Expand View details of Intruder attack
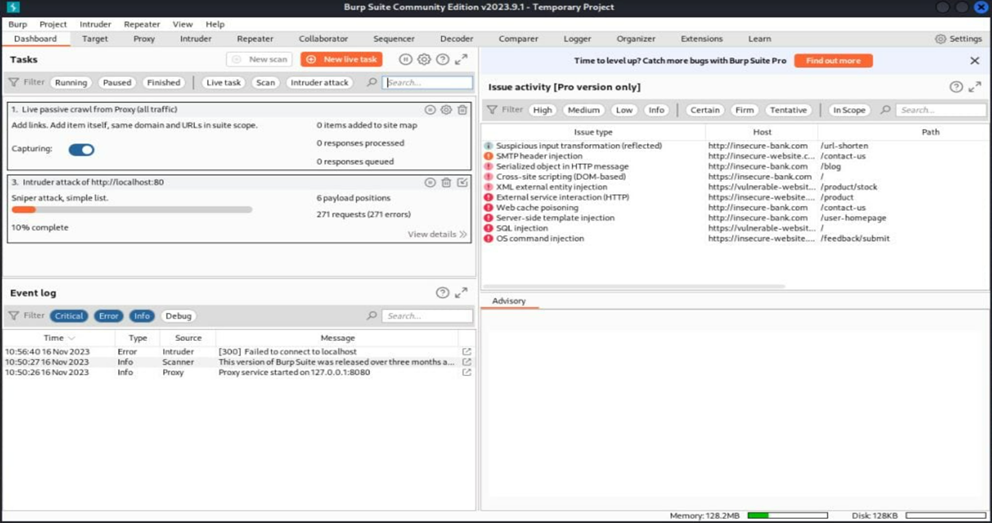The image size is (992, 523). 437,234
